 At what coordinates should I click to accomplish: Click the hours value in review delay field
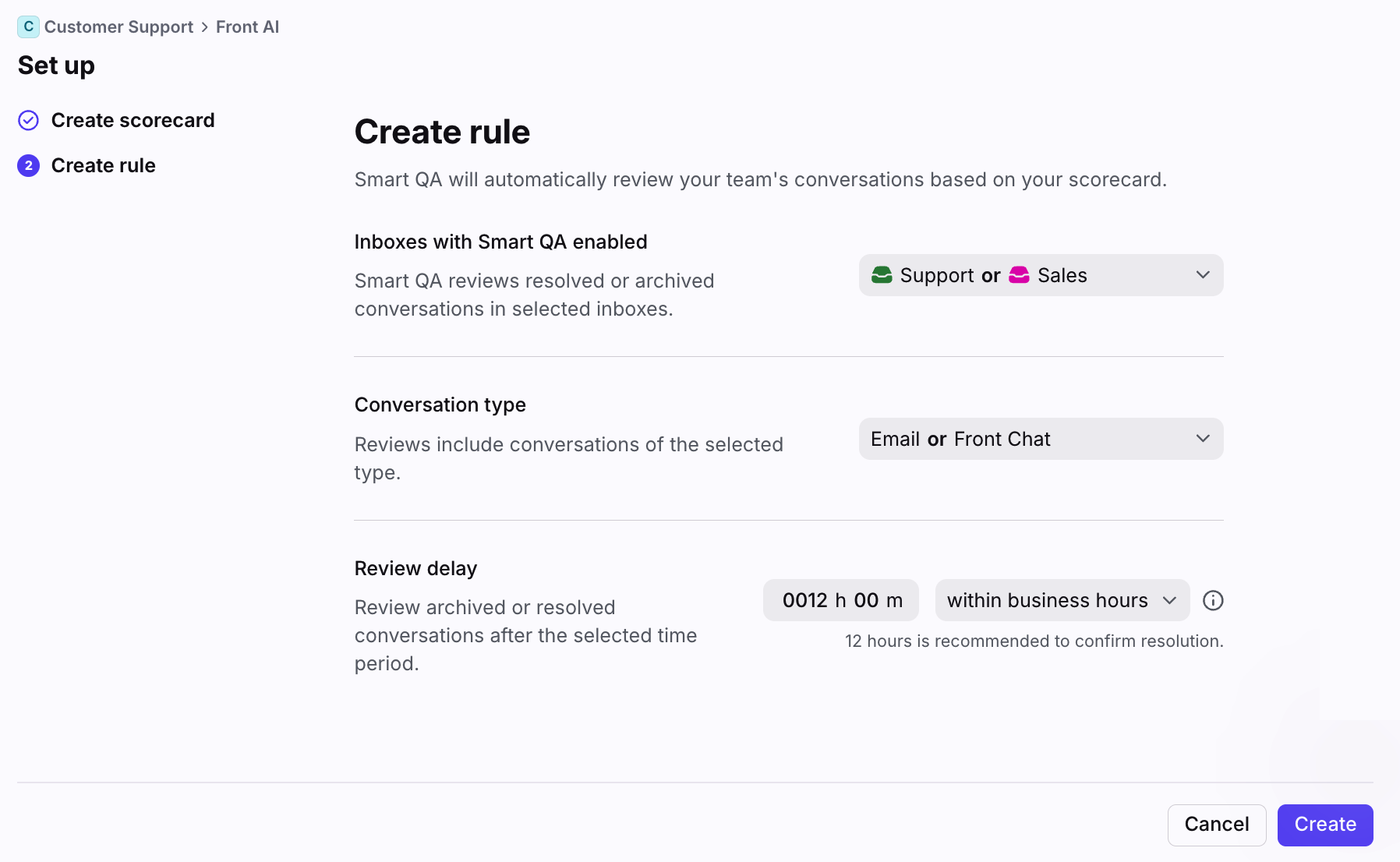[804, 600]
